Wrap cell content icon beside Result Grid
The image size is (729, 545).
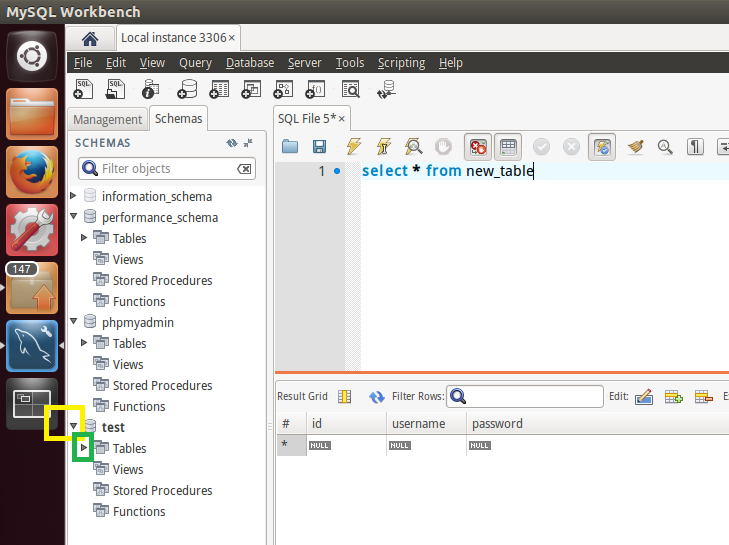click(x=345, y=396)
